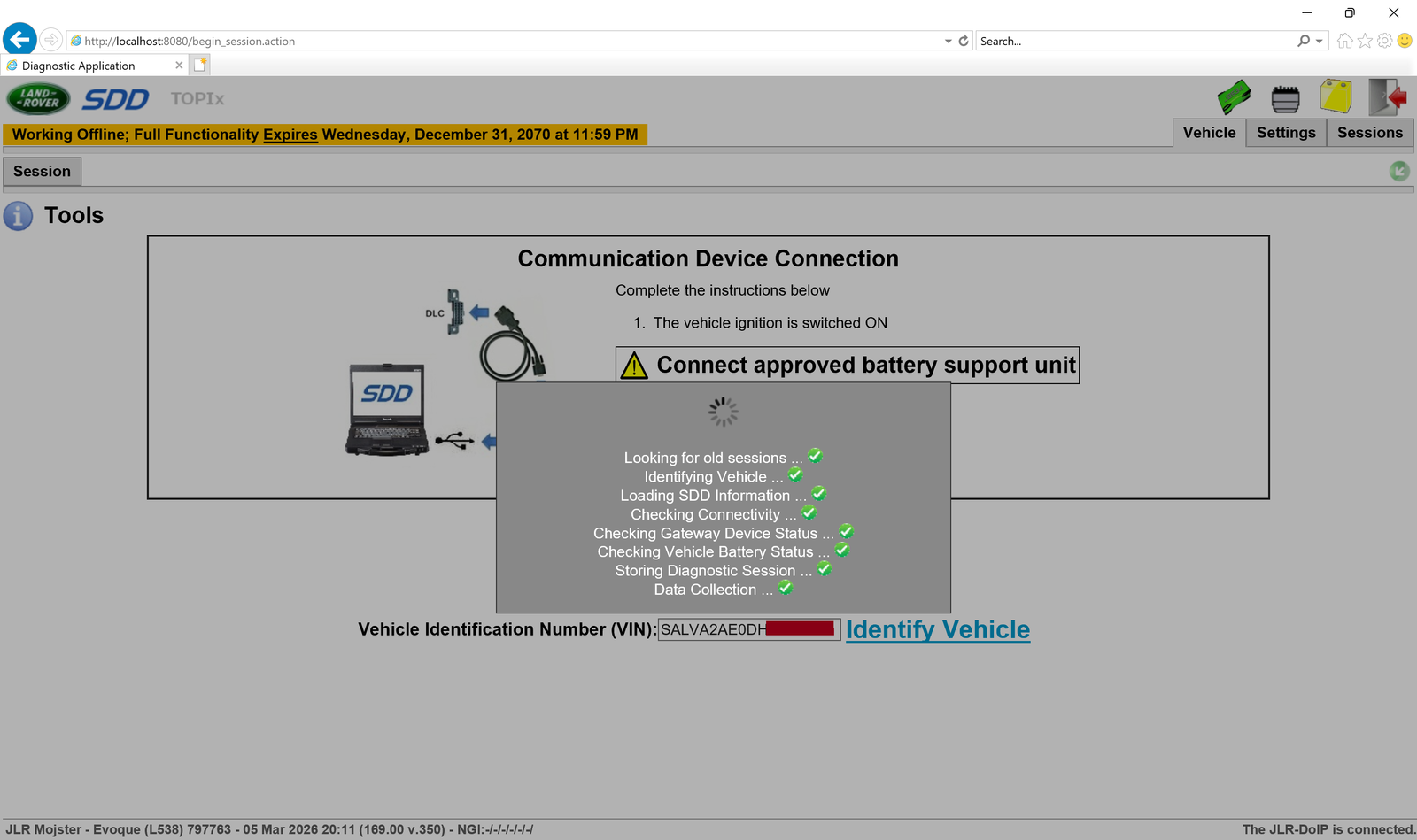
Task: Exit the session via the door icon
Action: pyautogui.click(x=1386, y=97)
